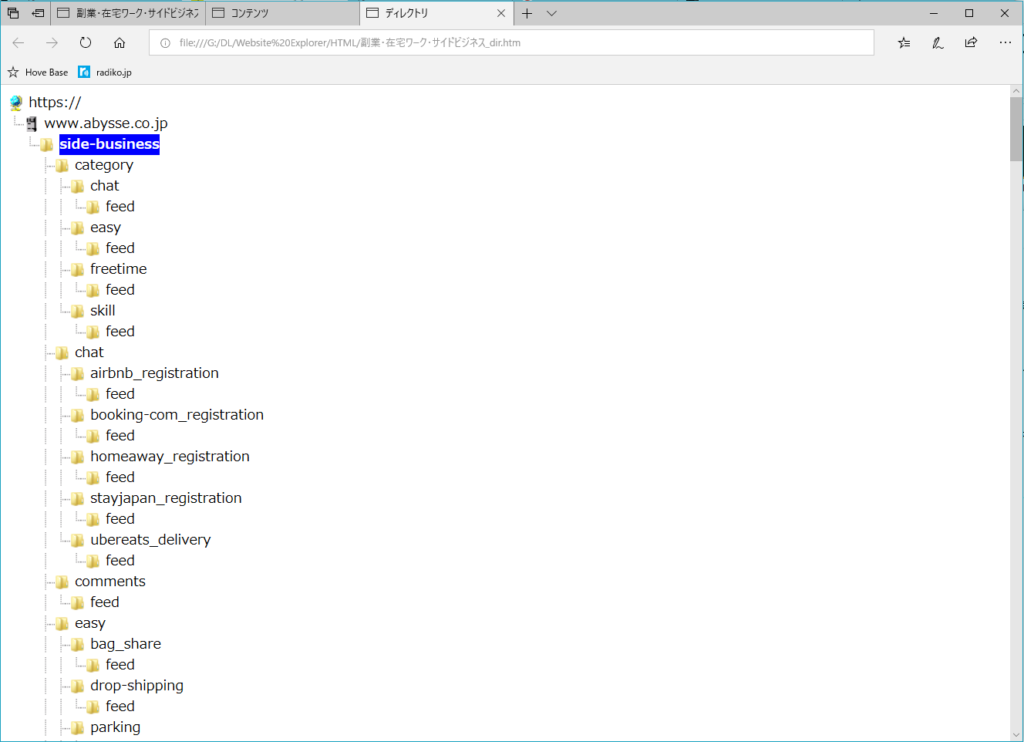Close the ディレクトリ tab
The width and height of the screenshot is (1024, 742).
pyautogui.click(x=501, y=13)
